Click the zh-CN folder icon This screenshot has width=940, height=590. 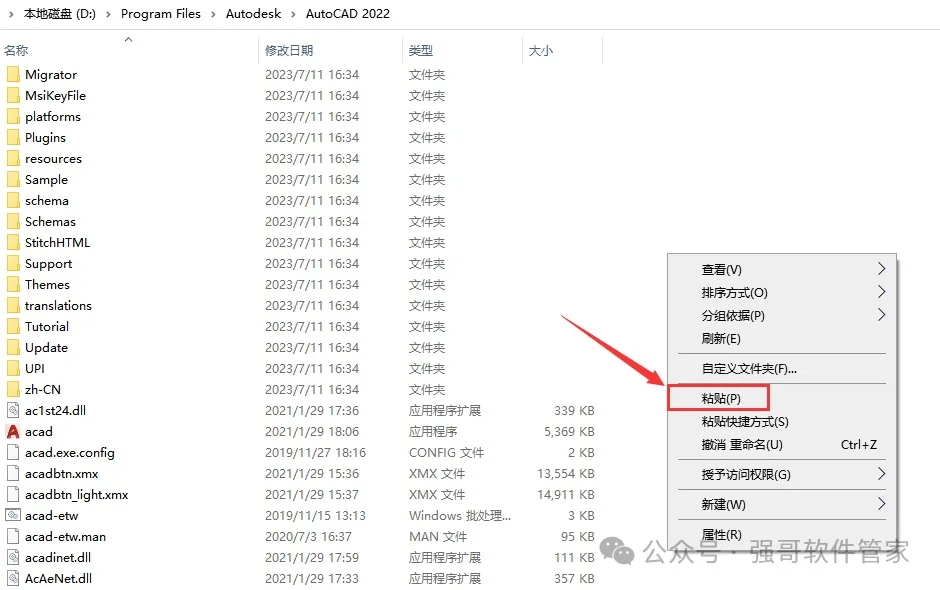13,389
